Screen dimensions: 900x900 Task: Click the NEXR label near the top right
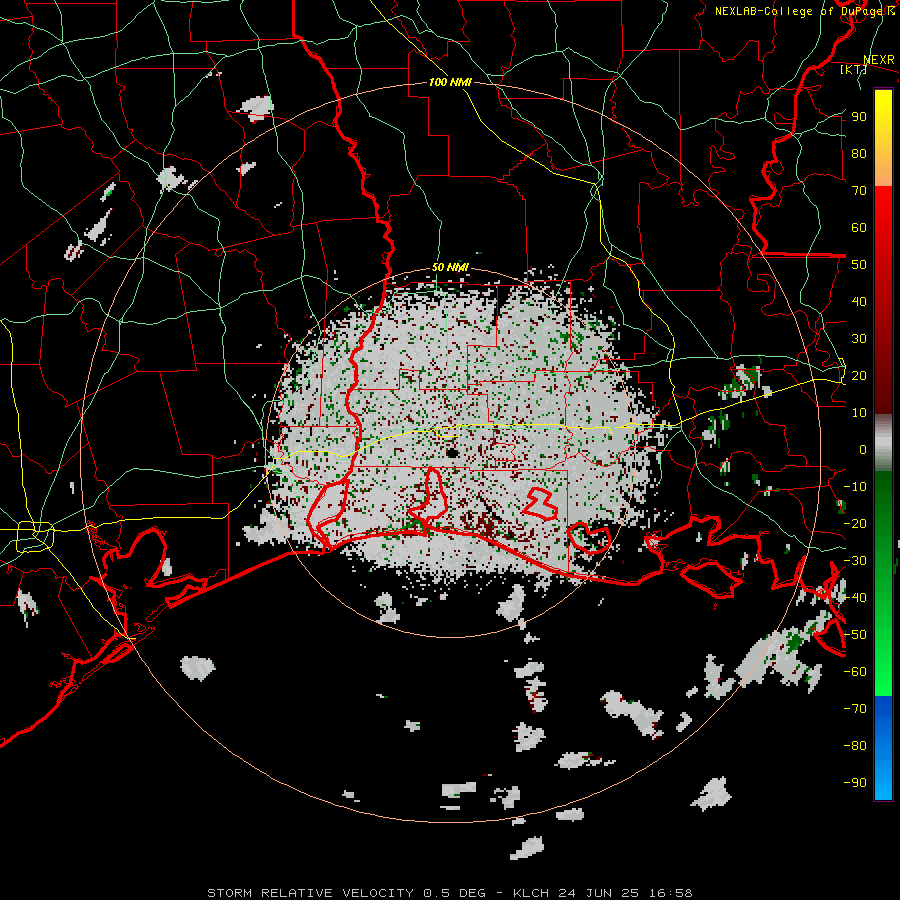879,60
